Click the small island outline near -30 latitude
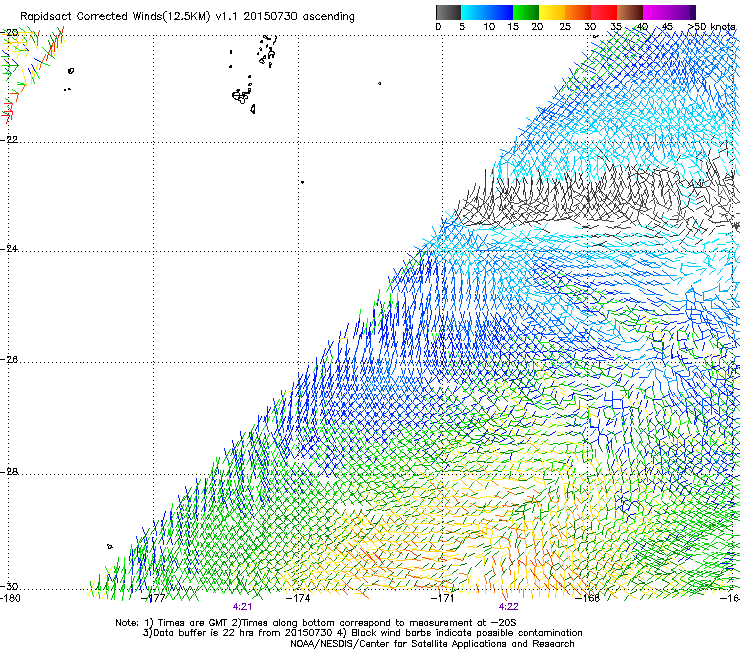Viewport: 740px width, 650px height. 109,546
